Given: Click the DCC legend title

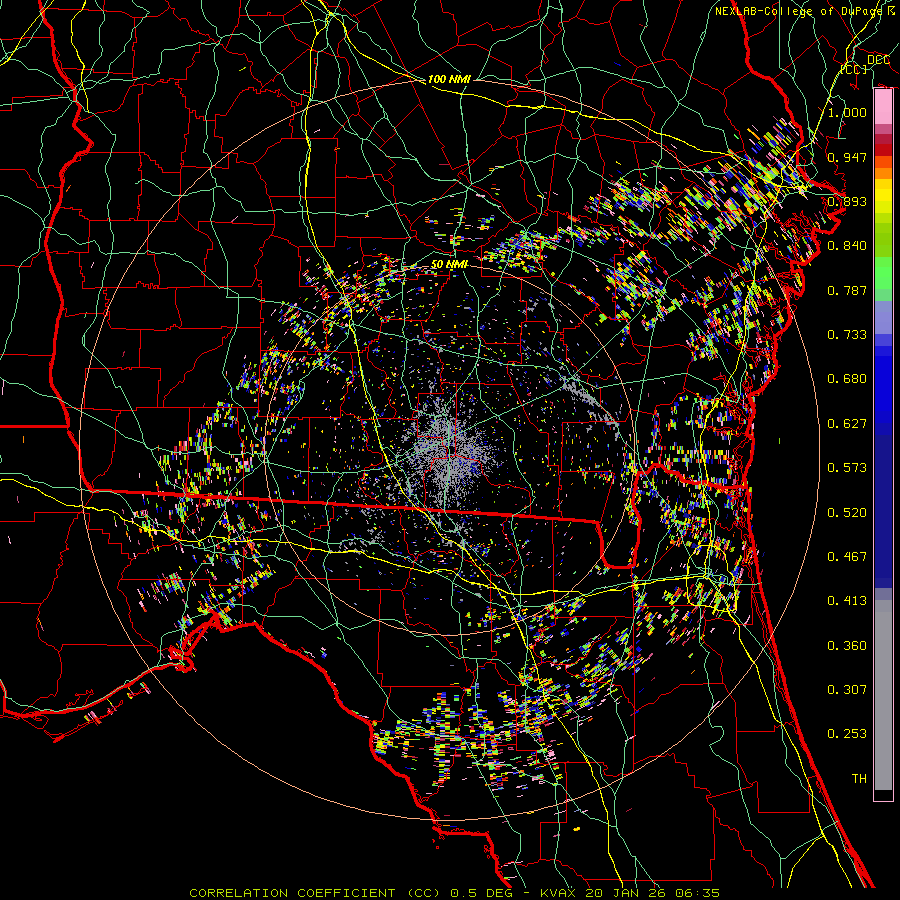Looking at the screenshot, I should pos(878,60).
